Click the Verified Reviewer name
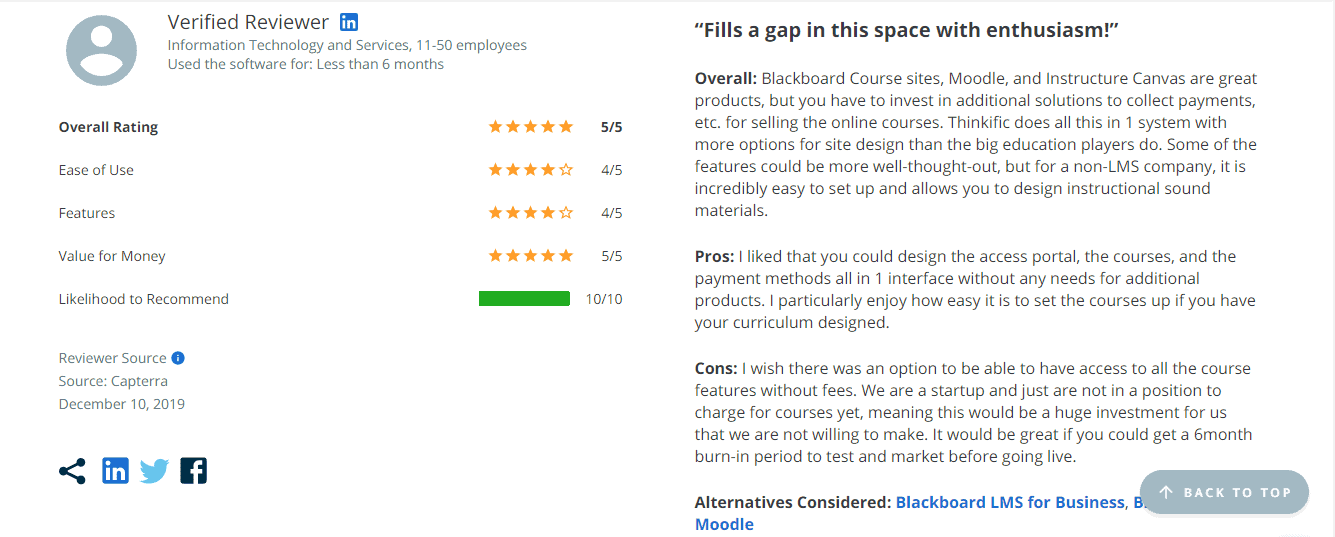Image resolution: width=1335 pixels, height=537 pixels. (x=248, y=22)
